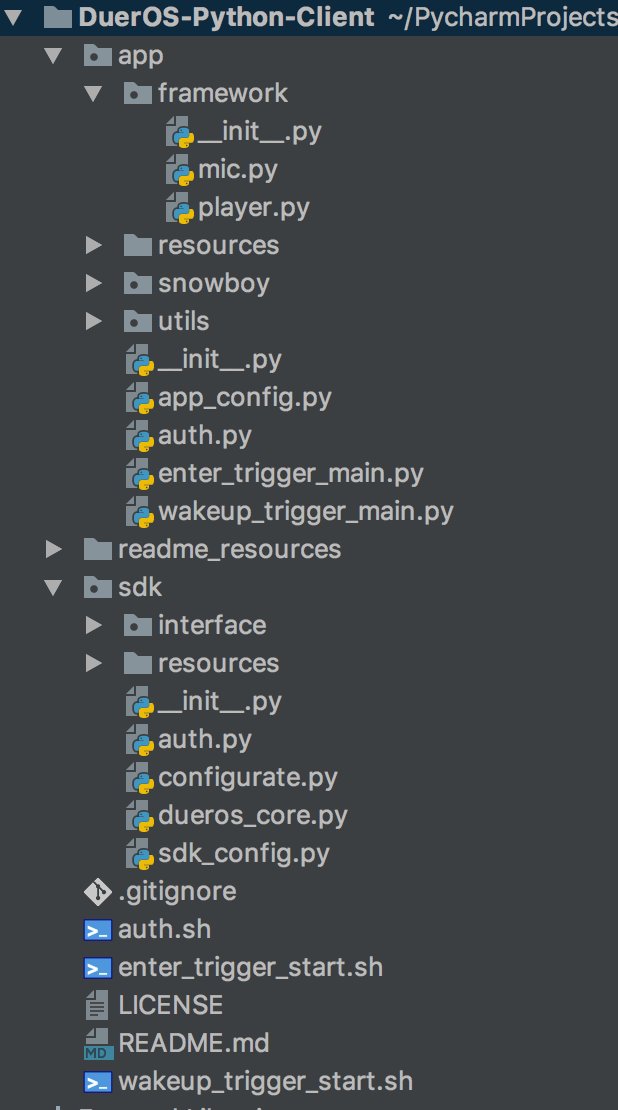618x1110 pixels.
Task: Collapse the framework folder arrow
Action: (93, 93)
